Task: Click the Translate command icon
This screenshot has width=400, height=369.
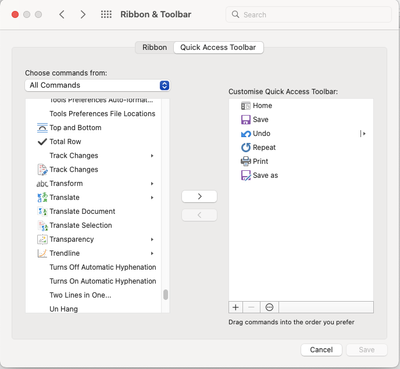Action: coord(42,198)
